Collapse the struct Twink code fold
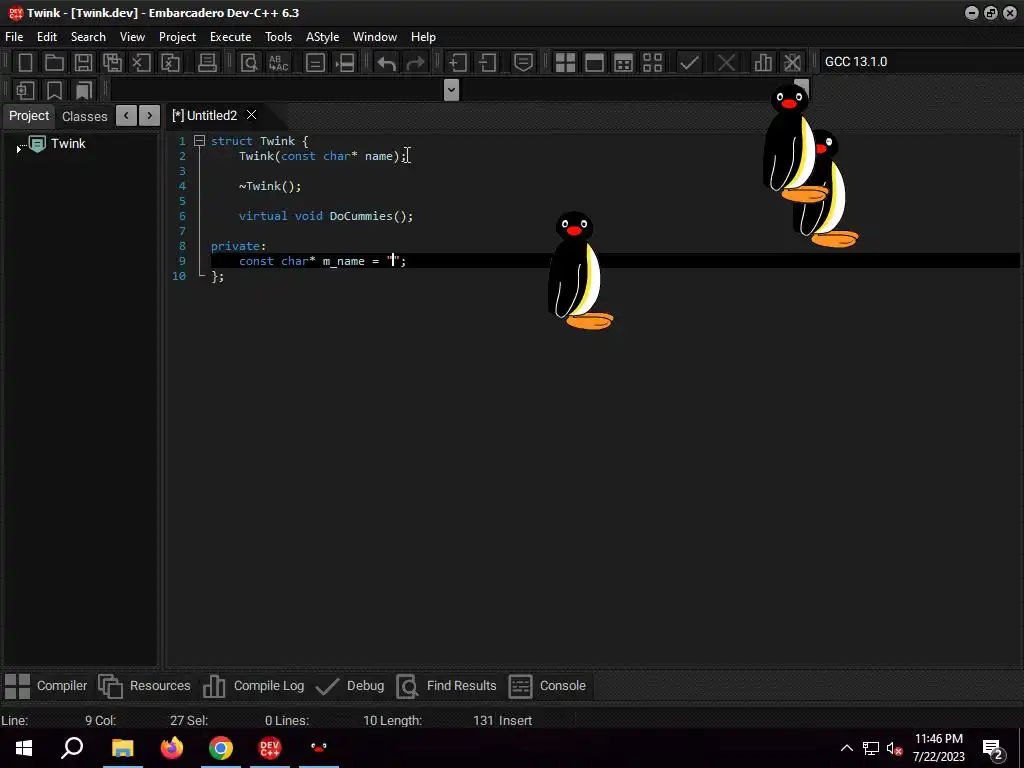 (199, 140)
